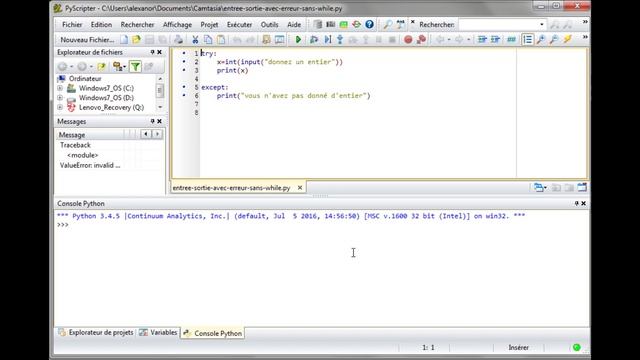
Task: Click the status bar green indicator light
Action: click(x=576, y=347)
